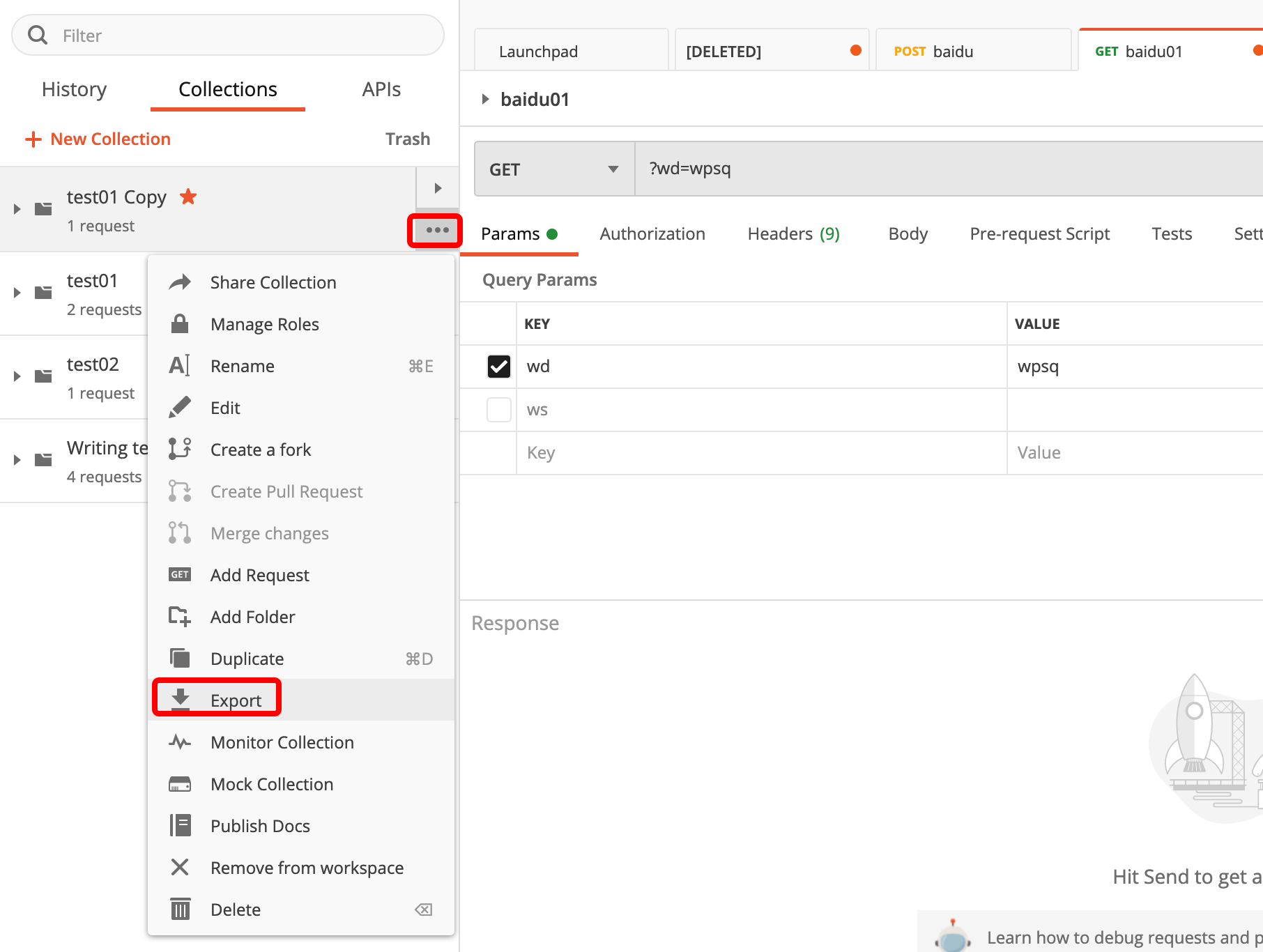Click the Monitor Collection pulse icon

[x=180, y=742]
